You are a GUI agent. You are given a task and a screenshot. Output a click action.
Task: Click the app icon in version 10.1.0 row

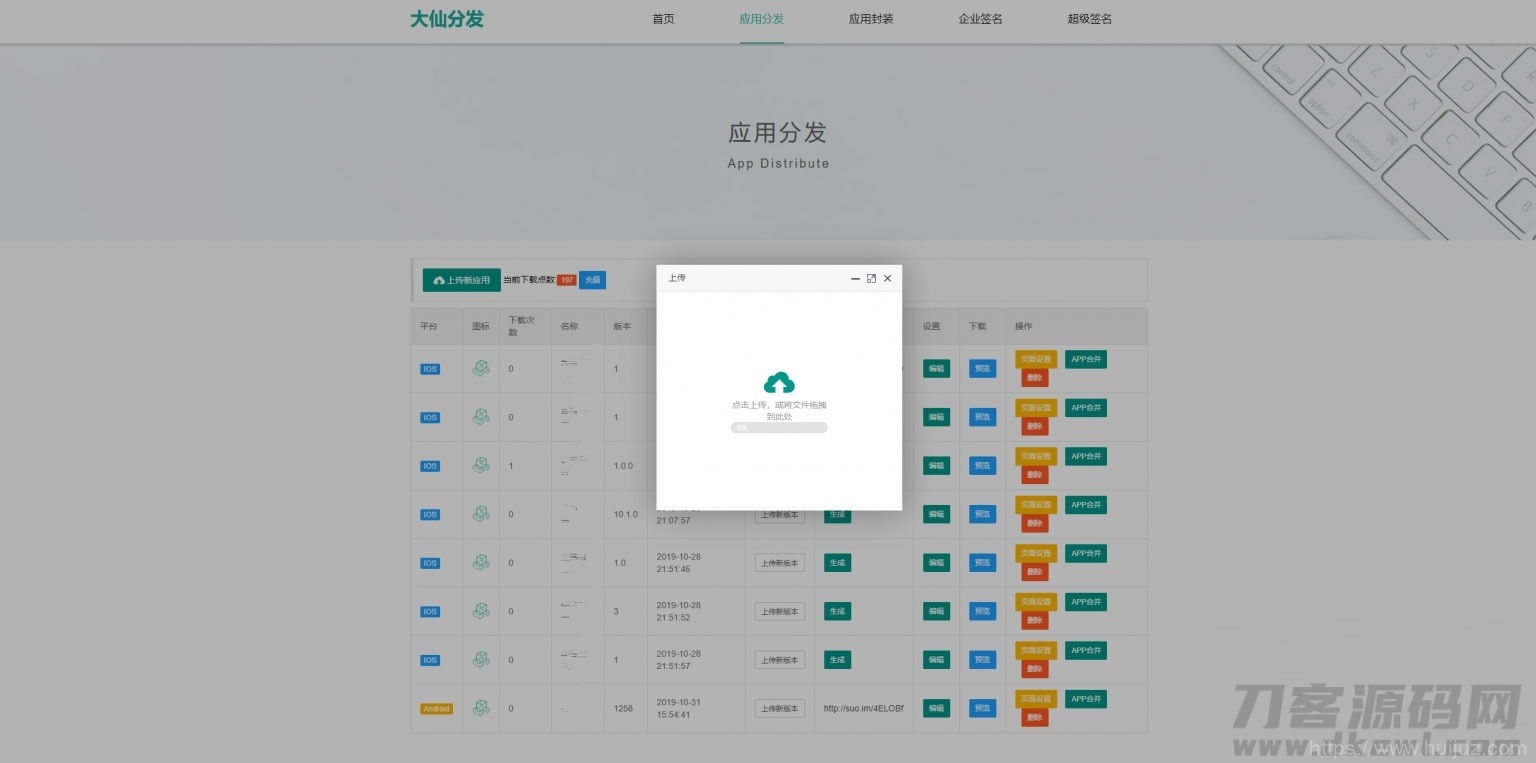pos(481,514)
